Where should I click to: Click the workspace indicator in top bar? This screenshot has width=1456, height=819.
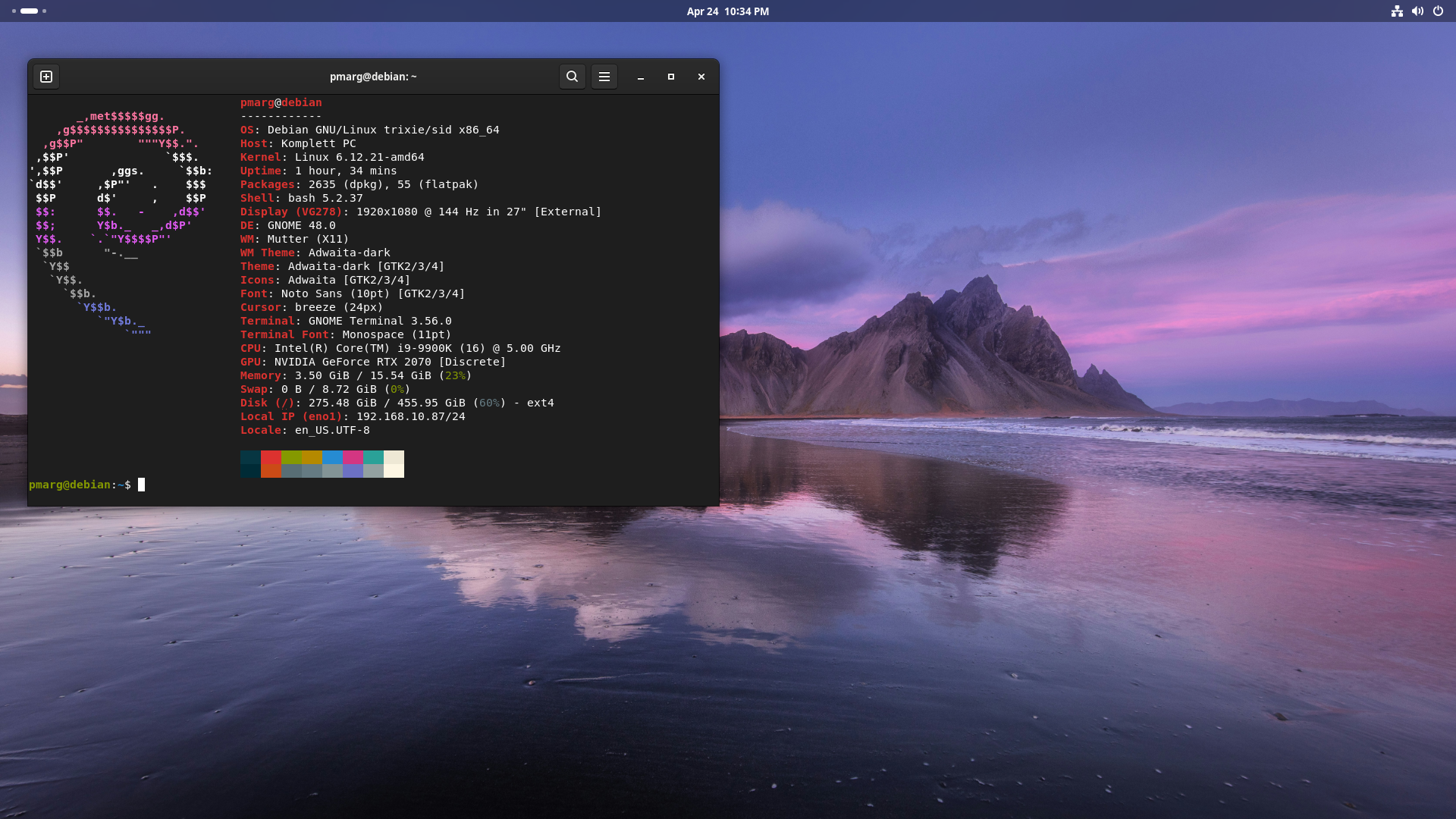click(x=29, y=11)
